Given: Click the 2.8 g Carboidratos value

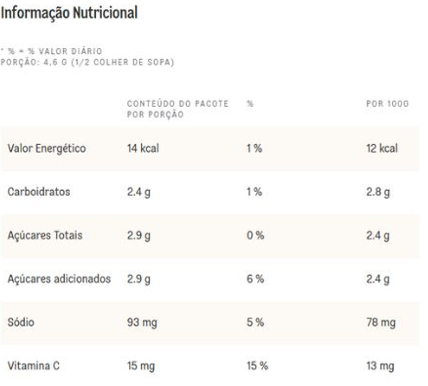Looking at the screenshot, I should coord(378,192).
